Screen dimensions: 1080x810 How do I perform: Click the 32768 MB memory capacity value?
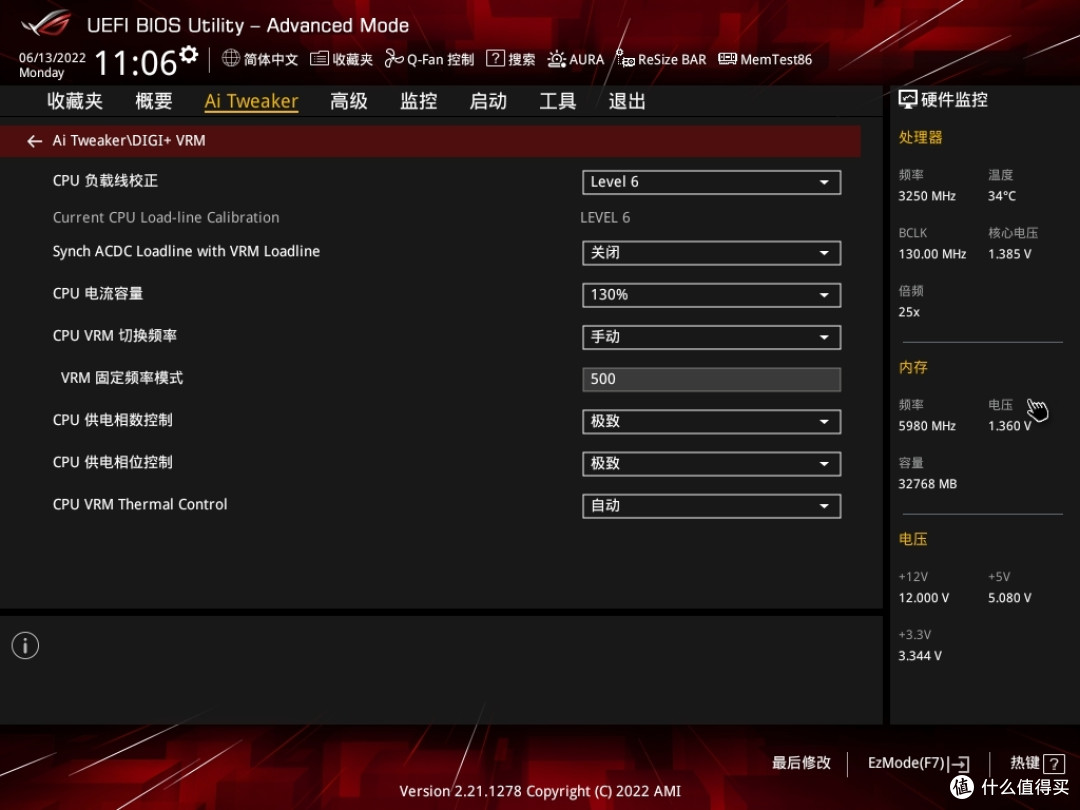tap(928, 484)
